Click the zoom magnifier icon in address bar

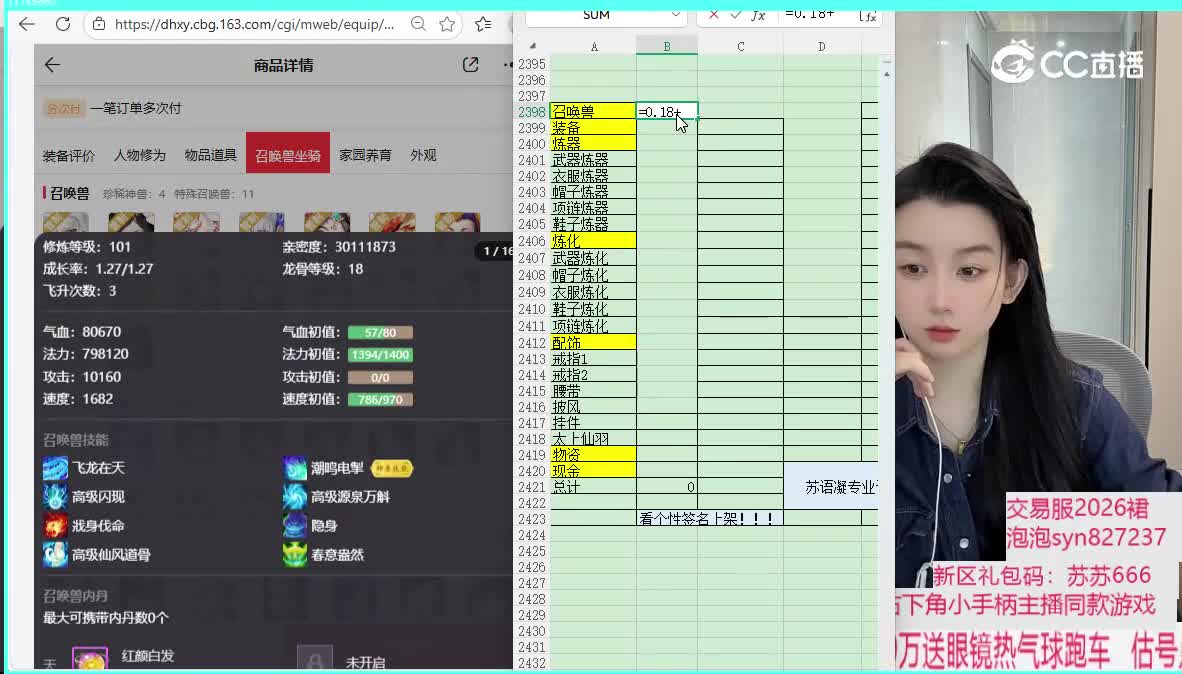418,24
